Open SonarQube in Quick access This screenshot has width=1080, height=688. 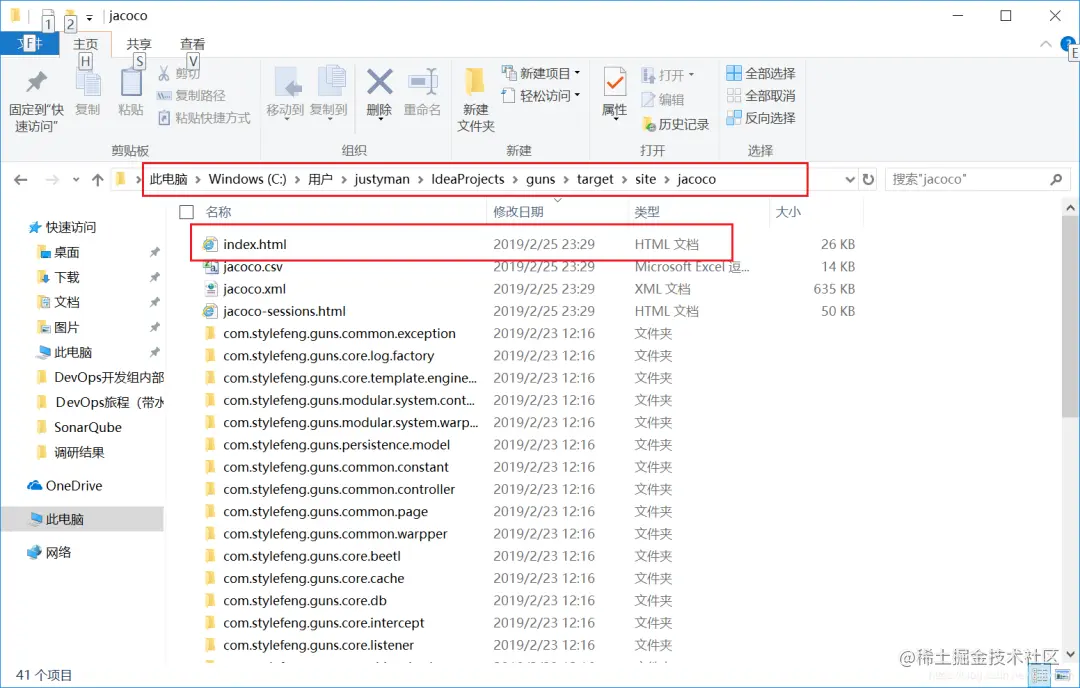coord(87,427)
